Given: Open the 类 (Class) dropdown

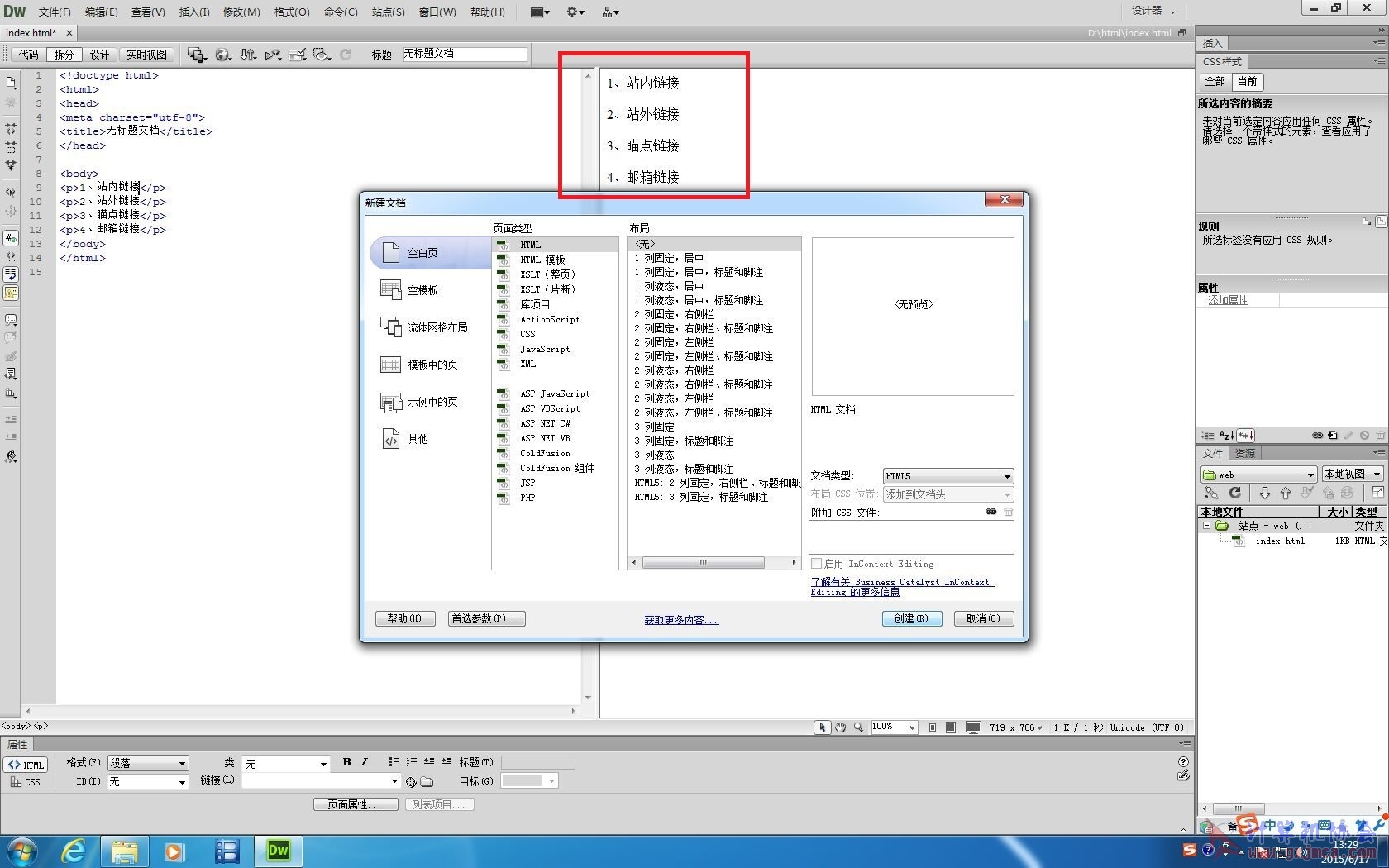Looking at the screenshot, I should coord(287,763).
